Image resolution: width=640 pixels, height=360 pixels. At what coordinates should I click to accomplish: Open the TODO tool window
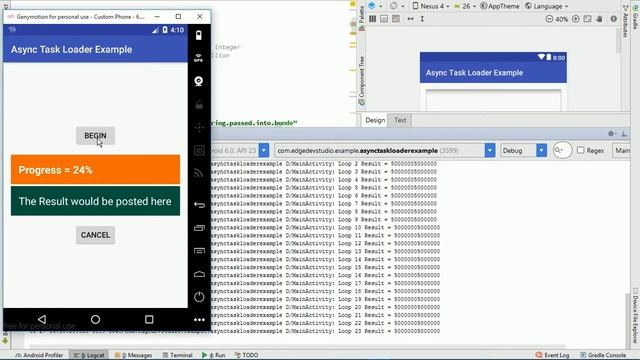click(x=247, y=355)
